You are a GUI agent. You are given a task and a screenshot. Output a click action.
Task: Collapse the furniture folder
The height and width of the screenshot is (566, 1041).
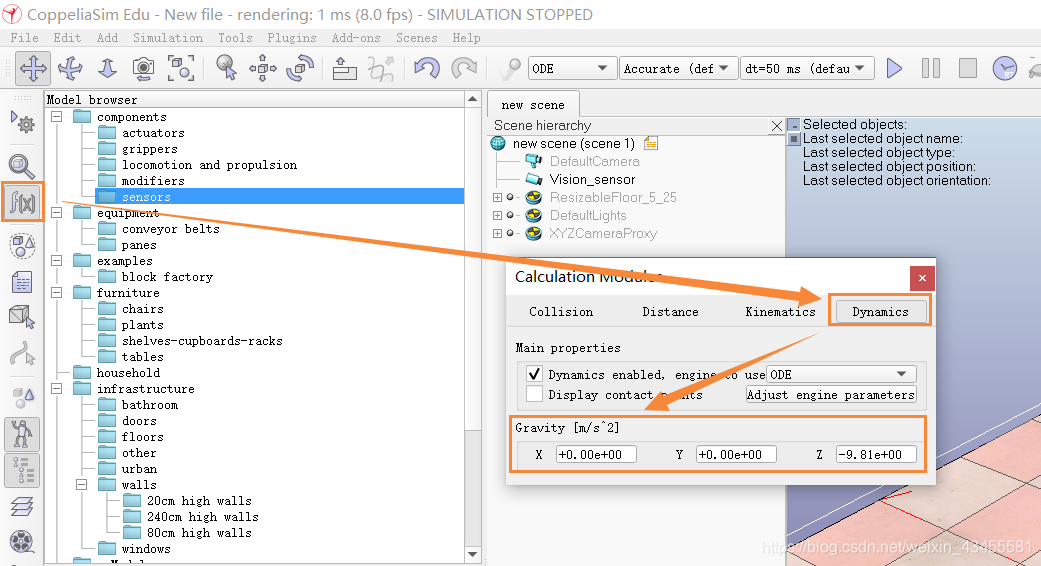pyautogui.click(x=56, y=293)
